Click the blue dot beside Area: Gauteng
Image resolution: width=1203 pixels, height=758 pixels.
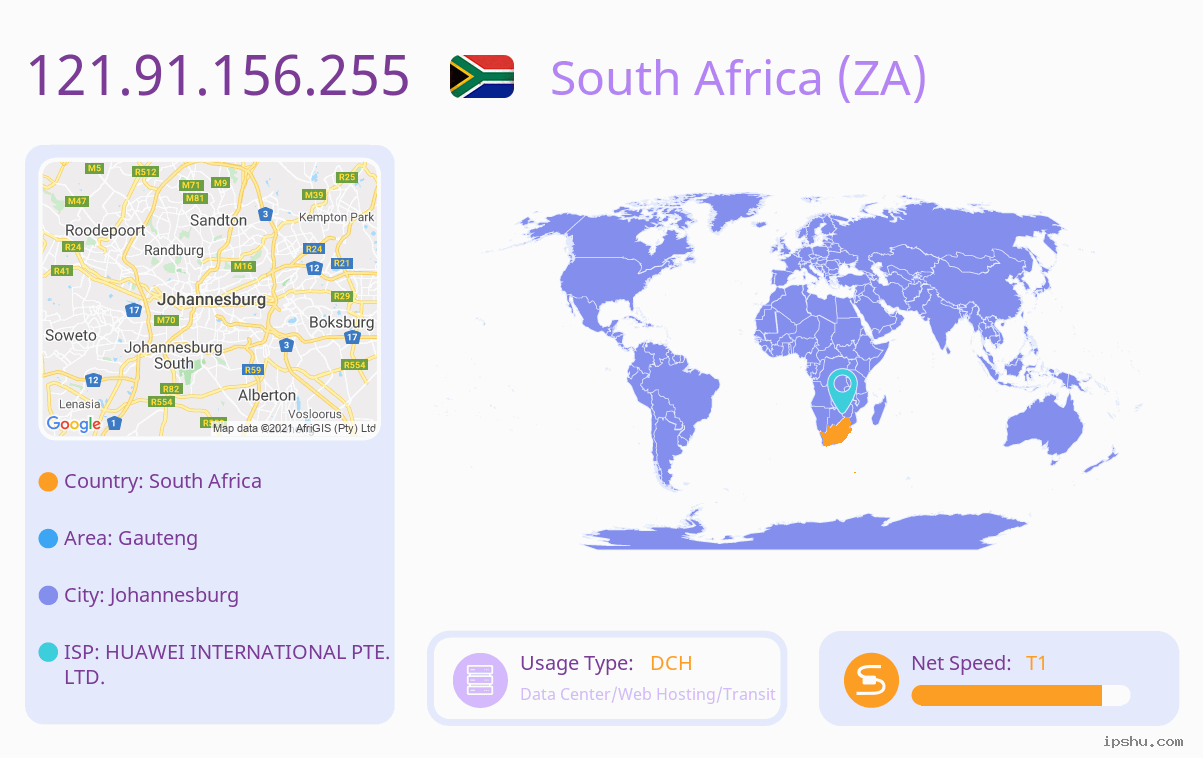click(x=48, y=539)
